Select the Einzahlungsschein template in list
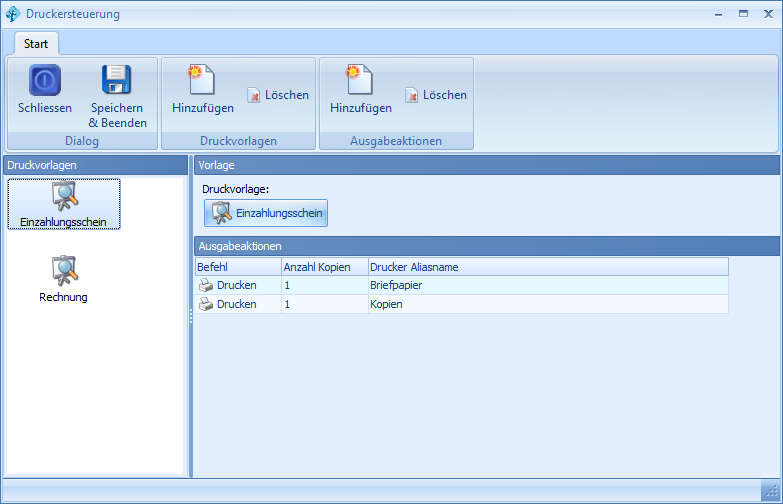The image size is (783, 504). [x=64, y=204]
